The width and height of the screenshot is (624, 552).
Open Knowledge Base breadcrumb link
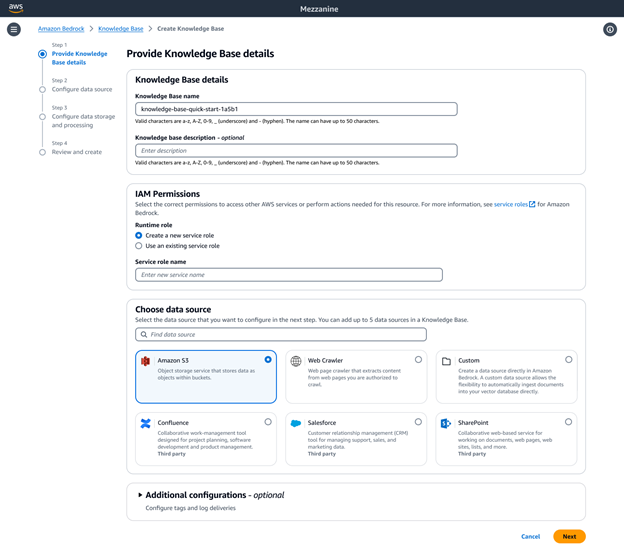[x=120, y=29]
